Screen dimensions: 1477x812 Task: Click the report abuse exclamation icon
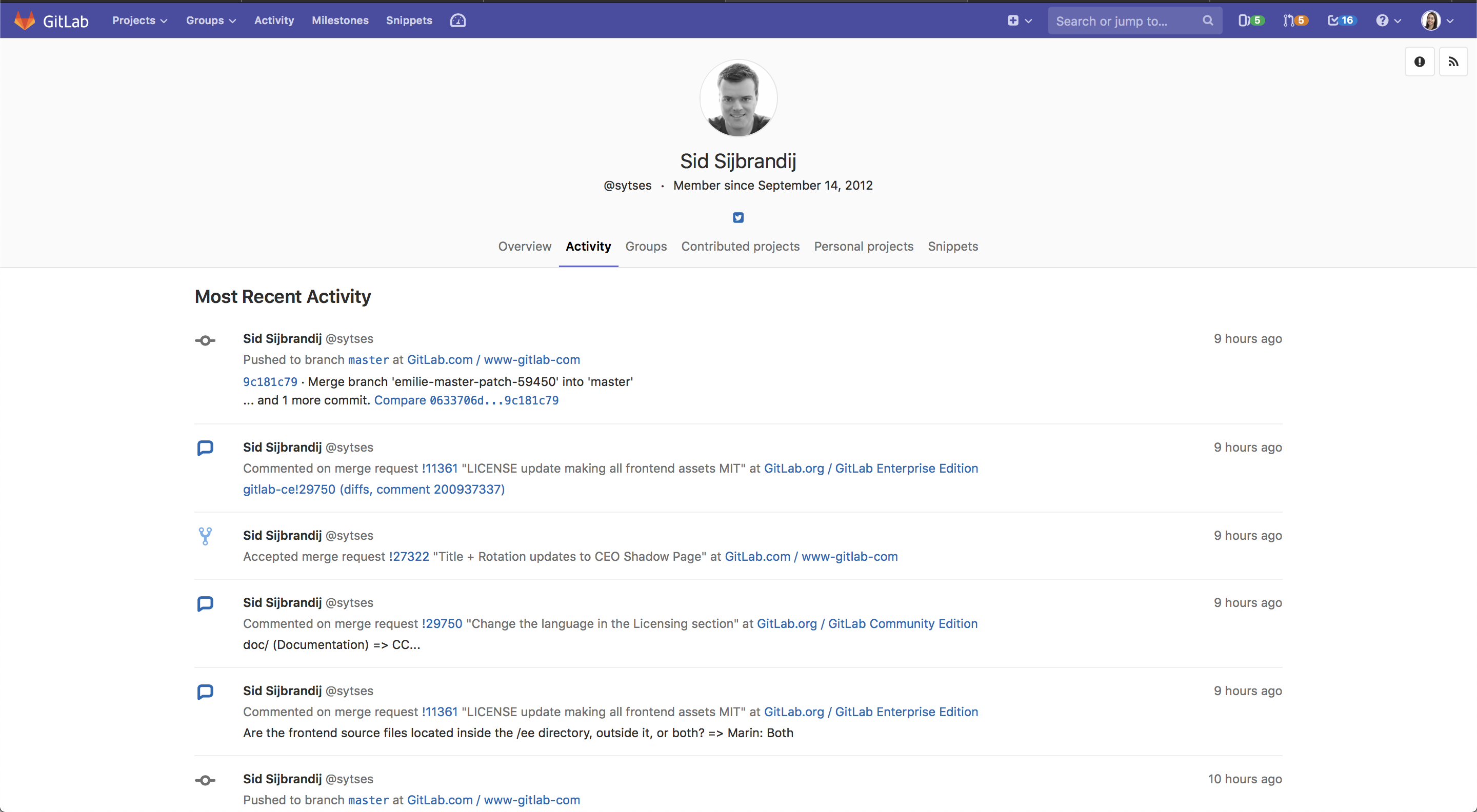click(1419, 62)
